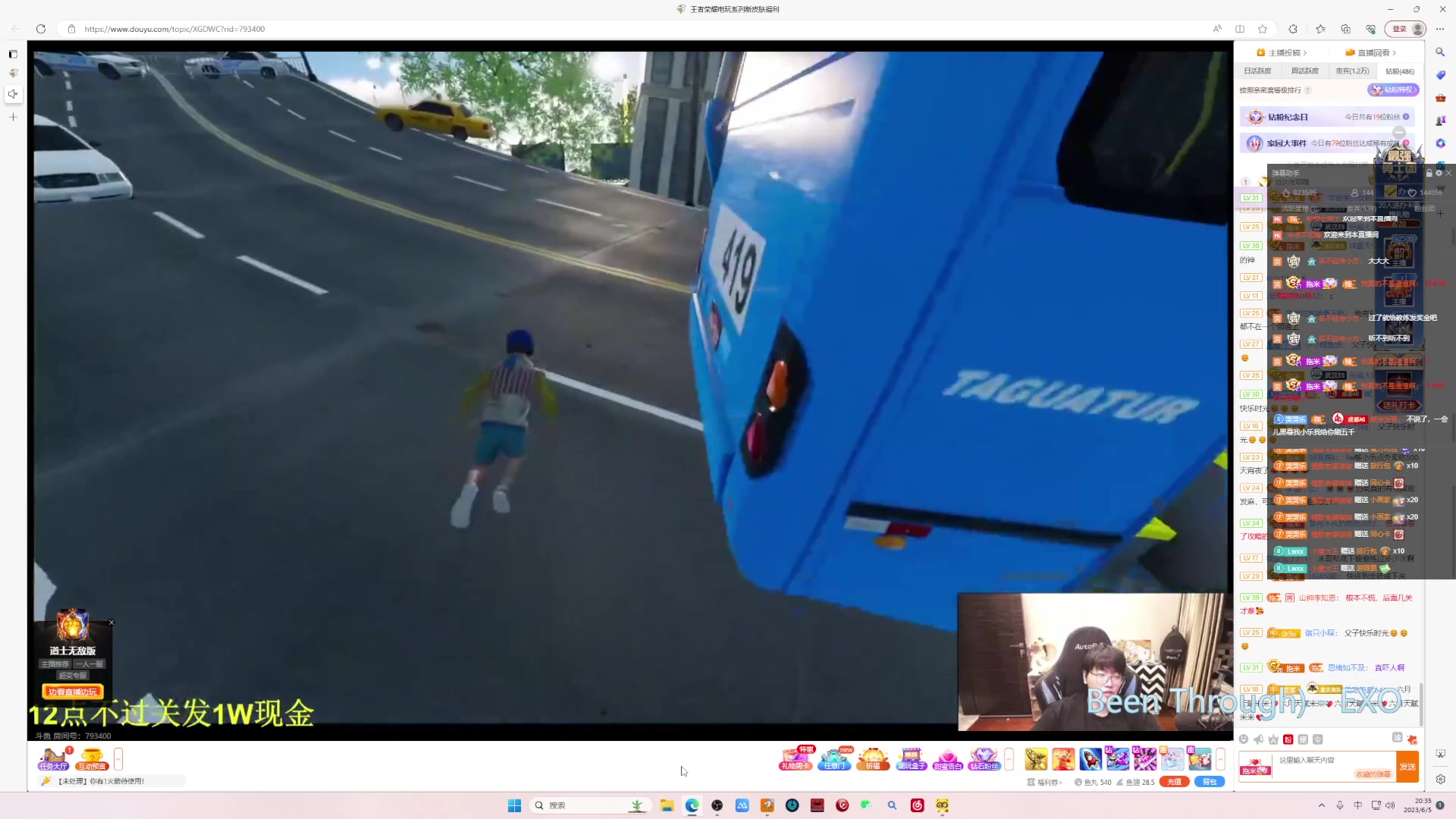
Task: Click the 家园大事件 banner
Action: point(1327,143)
